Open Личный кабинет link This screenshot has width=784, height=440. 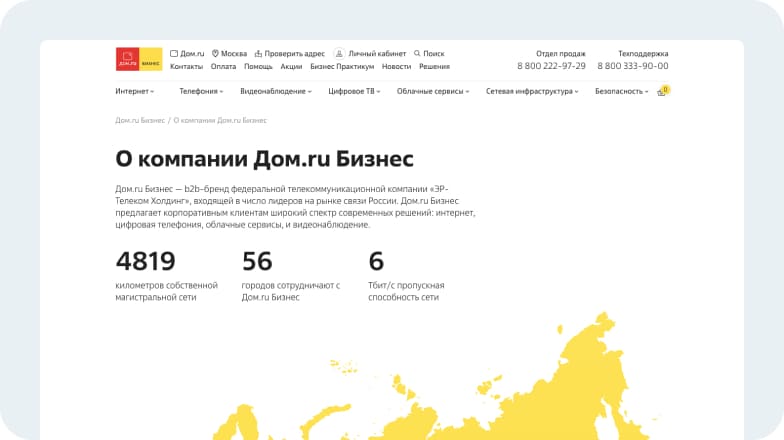coord(377,54)
